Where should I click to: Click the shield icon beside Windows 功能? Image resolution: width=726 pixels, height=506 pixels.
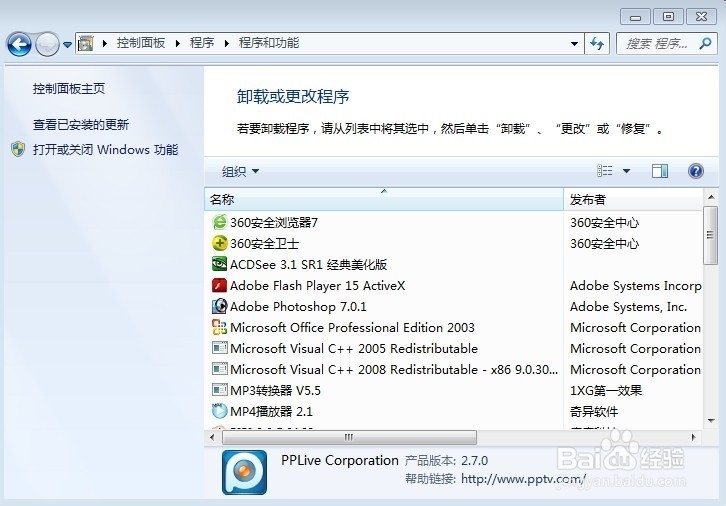18,149
